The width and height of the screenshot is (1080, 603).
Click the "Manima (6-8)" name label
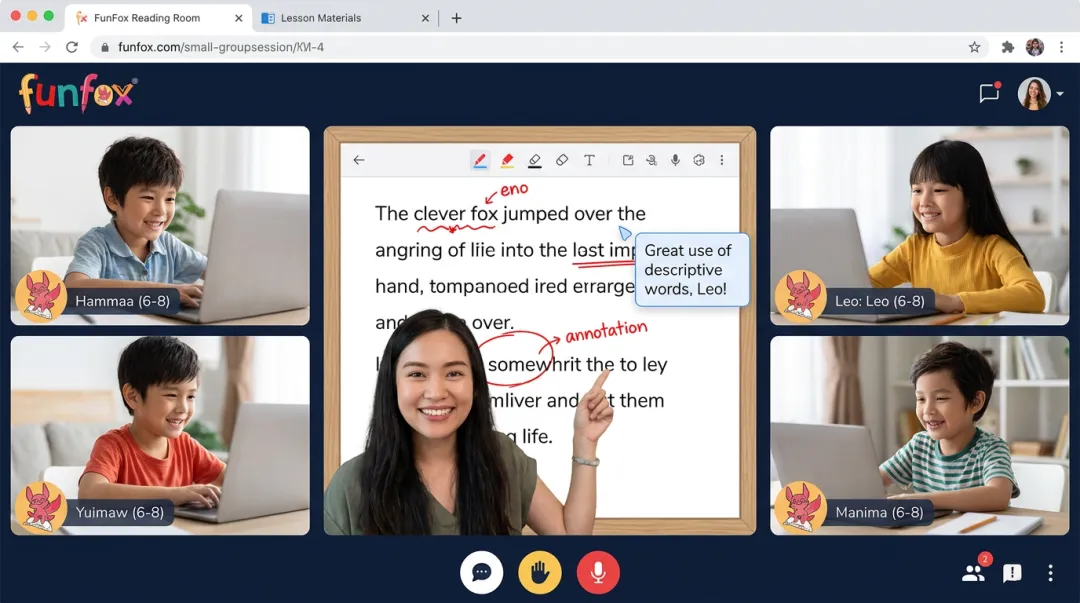tap(880, 512)
